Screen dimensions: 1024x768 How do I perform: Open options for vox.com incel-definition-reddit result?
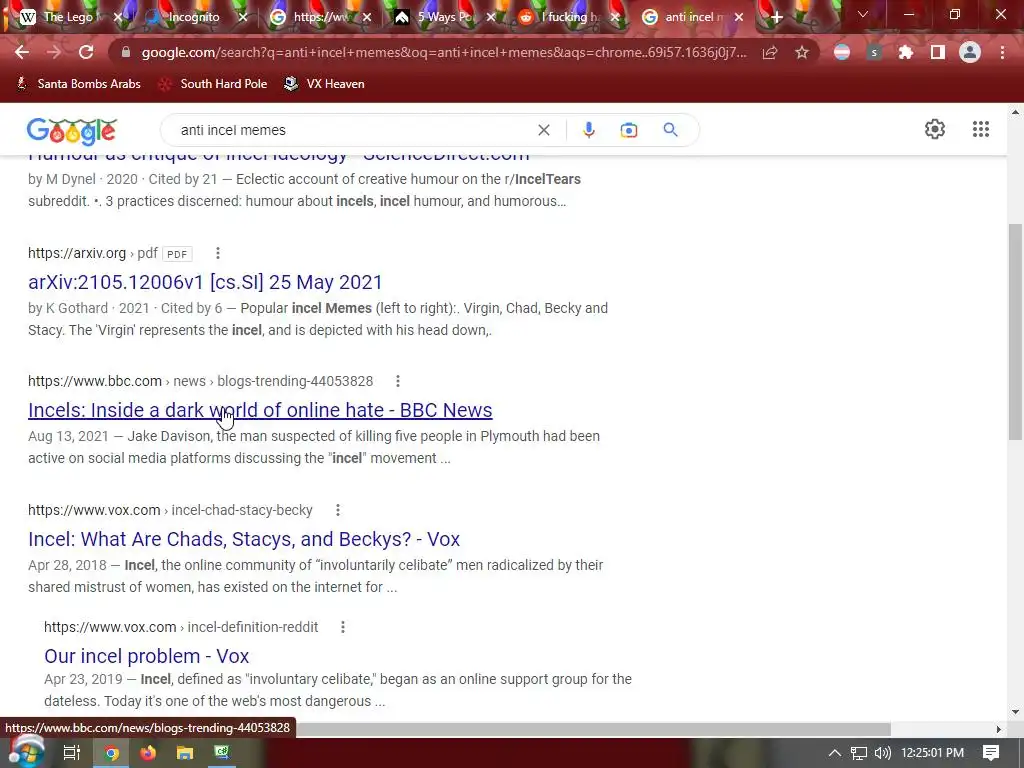tap(343, 627)
